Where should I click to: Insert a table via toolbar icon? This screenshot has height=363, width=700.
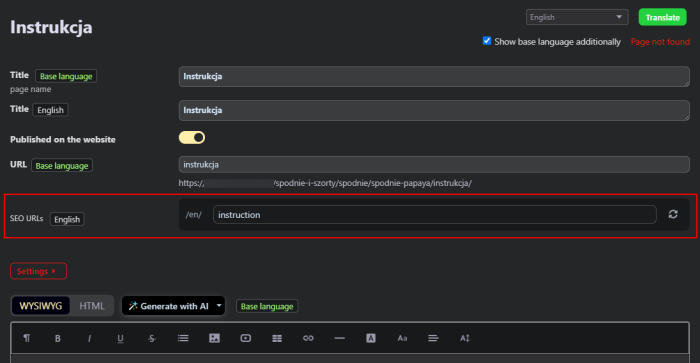pos(277,338)
